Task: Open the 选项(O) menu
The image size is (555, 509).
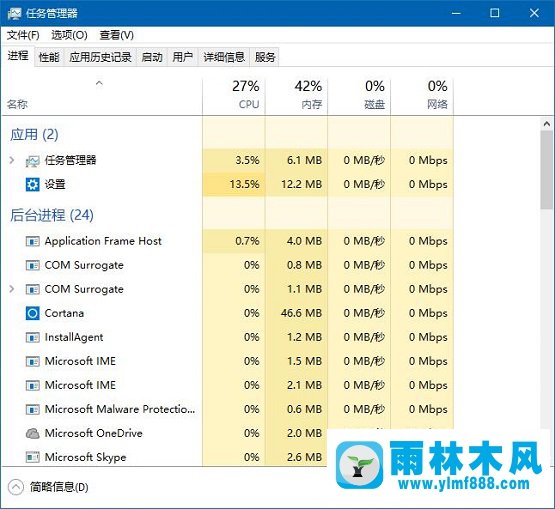Action: point(69,35)
